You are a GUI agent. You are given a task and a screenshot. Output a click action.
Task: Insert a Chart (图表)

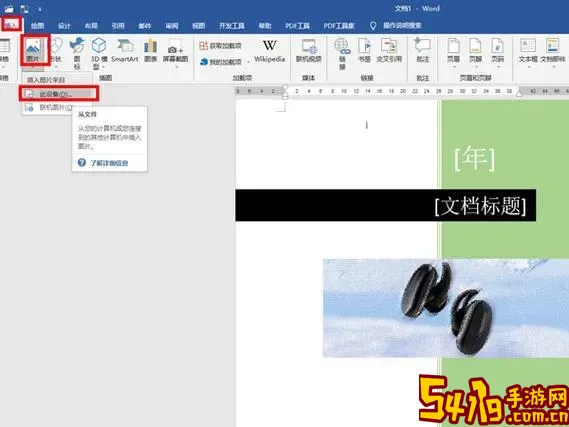(150, 50)
